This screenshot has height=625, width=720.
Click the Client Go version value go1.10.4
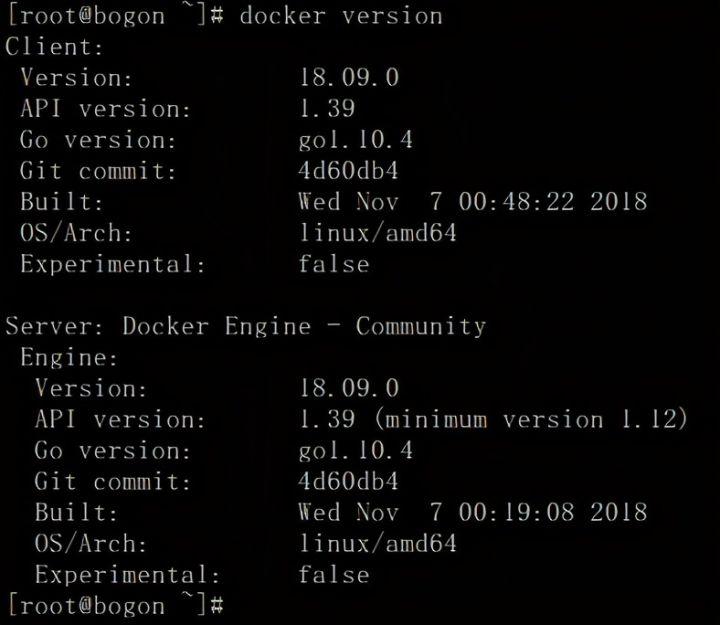click(355, 140)
